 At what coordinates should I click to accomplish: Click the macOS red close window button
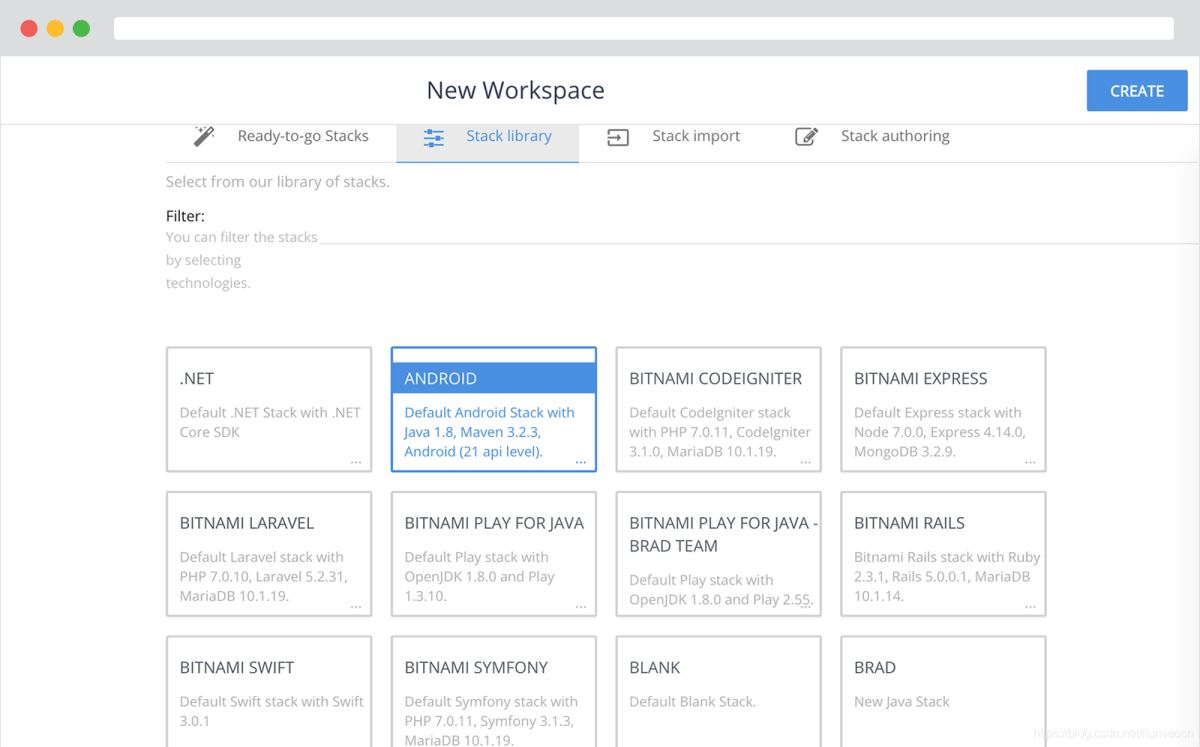pyautogui.click(x=29, y=28)
